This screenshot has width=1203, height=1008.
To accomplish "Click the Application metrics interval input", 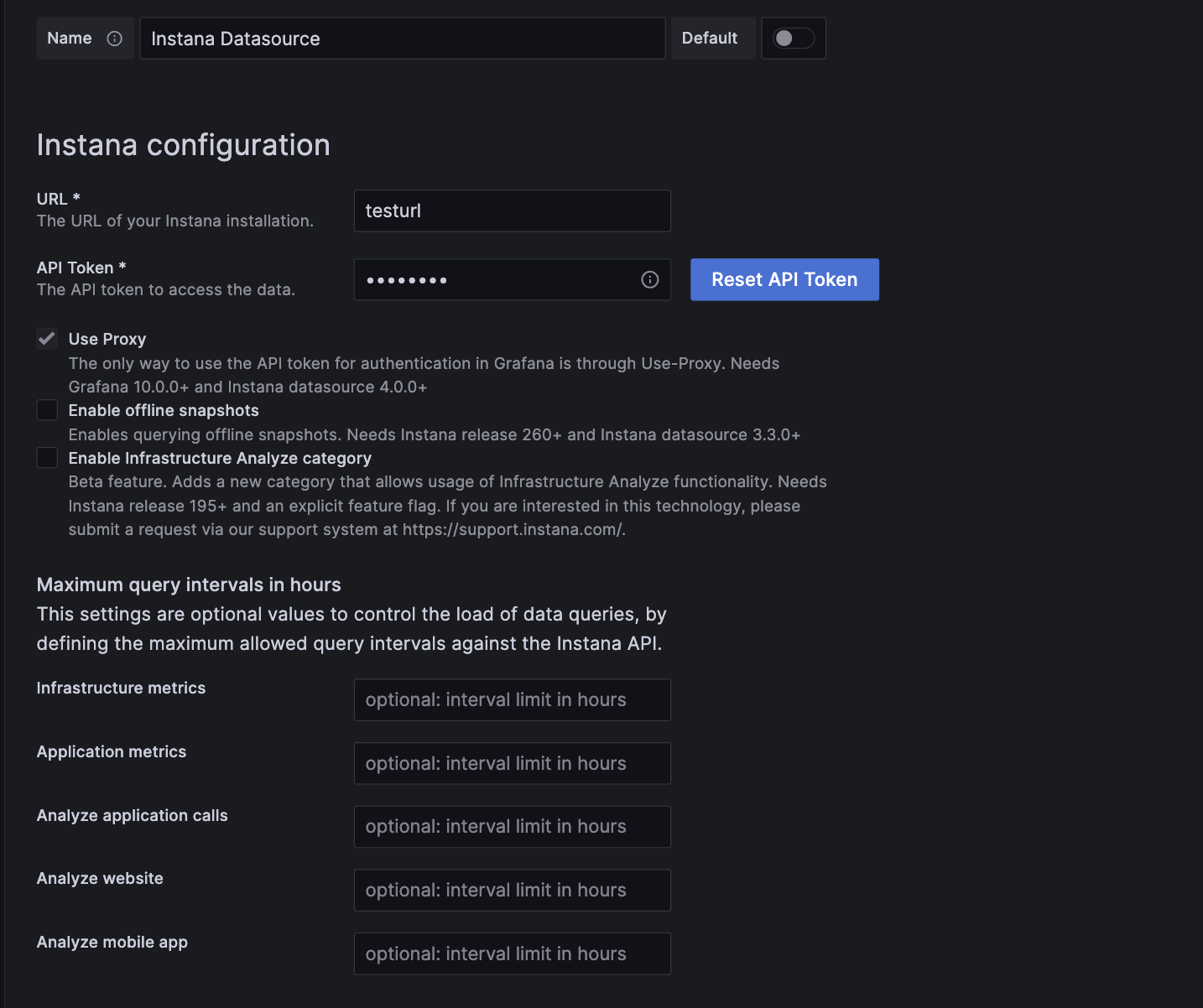I will (x=513, y=763).
